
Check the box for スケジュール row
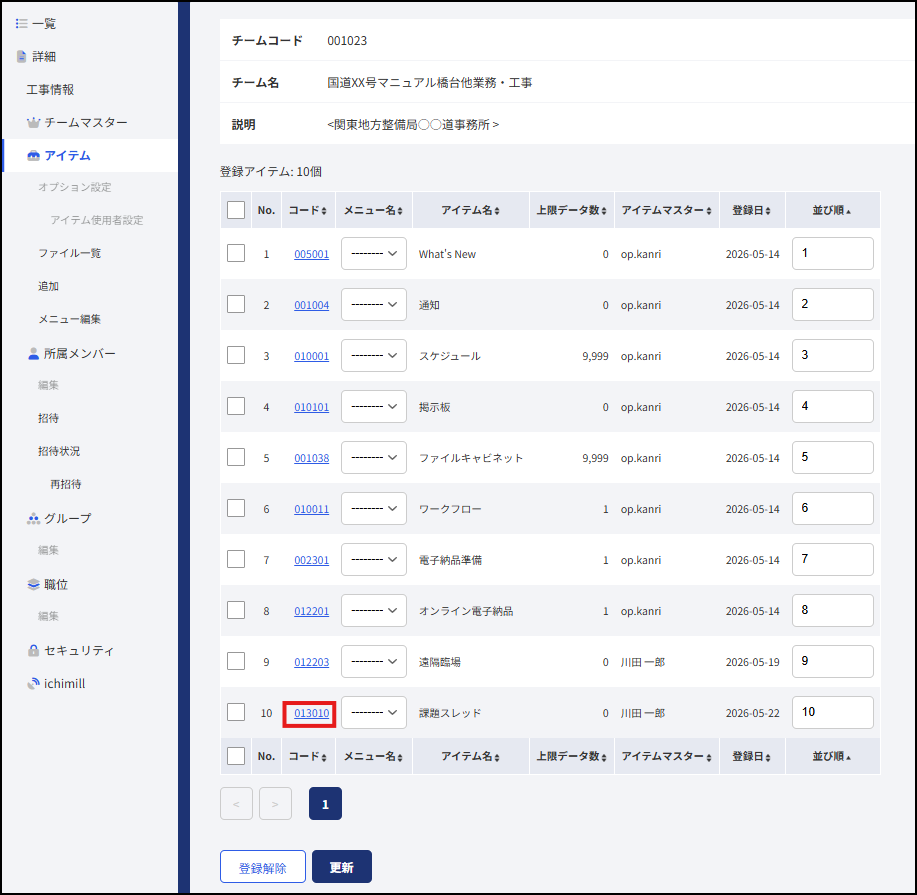(x=236, y=355)
